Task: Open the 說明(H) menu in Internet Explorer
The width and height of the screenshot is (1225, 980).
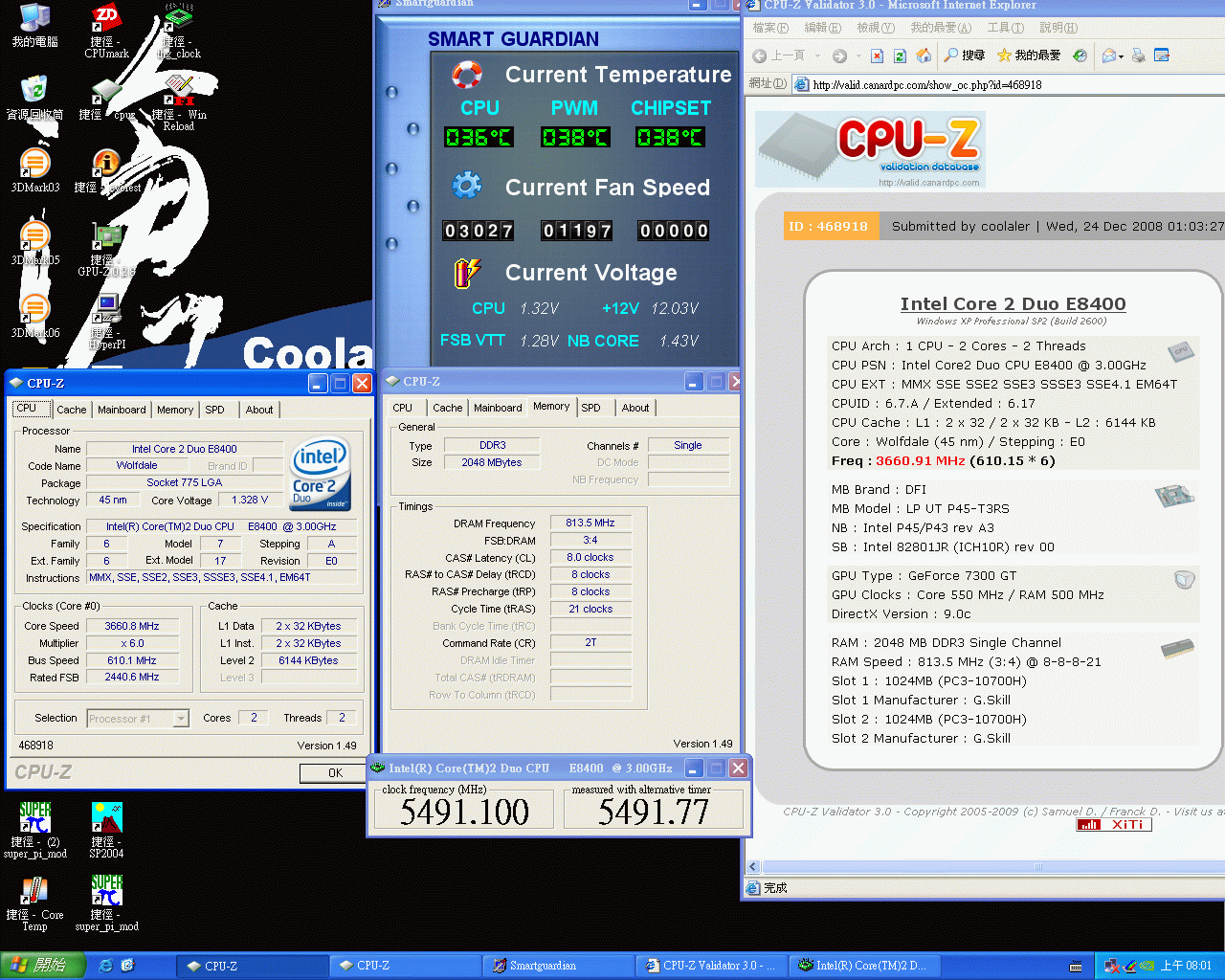Action: click(1058, 28)
